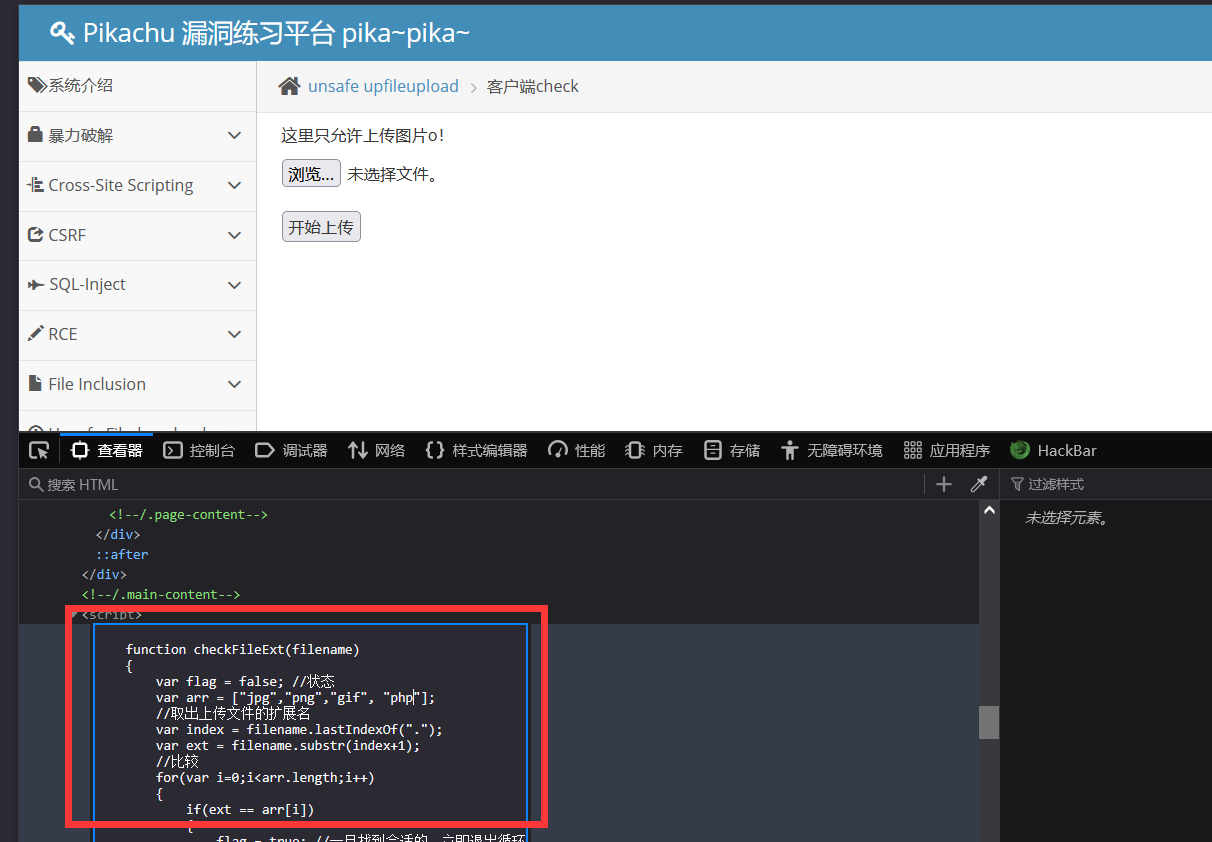Click the 开始上传 upload button
Image resolution: width=1212 pixels, height=842 pixels.
(x=321, y=227)
